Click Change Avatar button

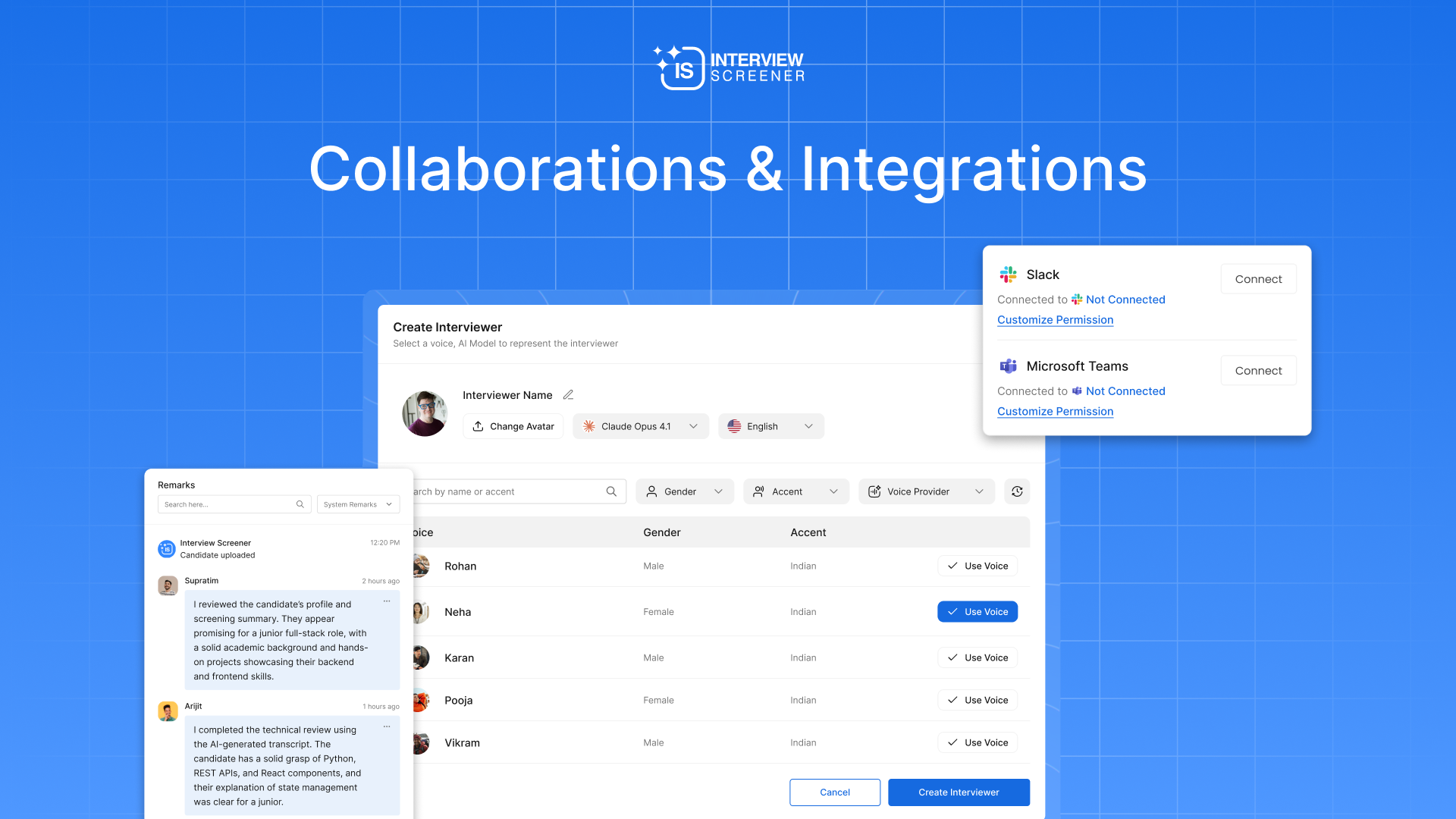[x=513, y=426]
